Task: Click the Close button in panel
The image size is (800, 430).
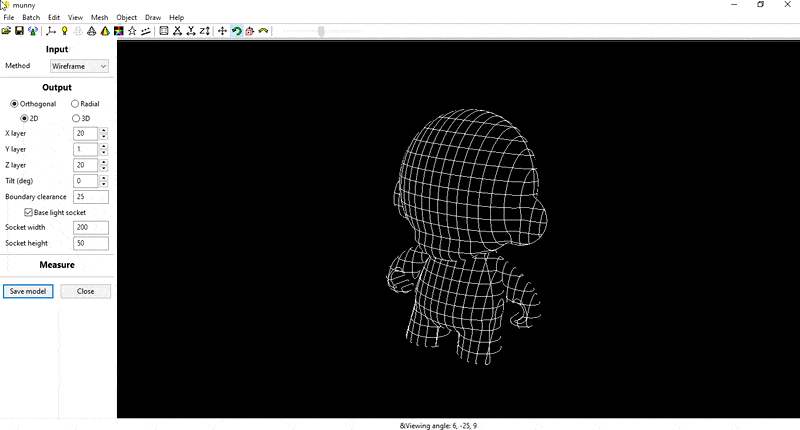Action: pos(85,291)
